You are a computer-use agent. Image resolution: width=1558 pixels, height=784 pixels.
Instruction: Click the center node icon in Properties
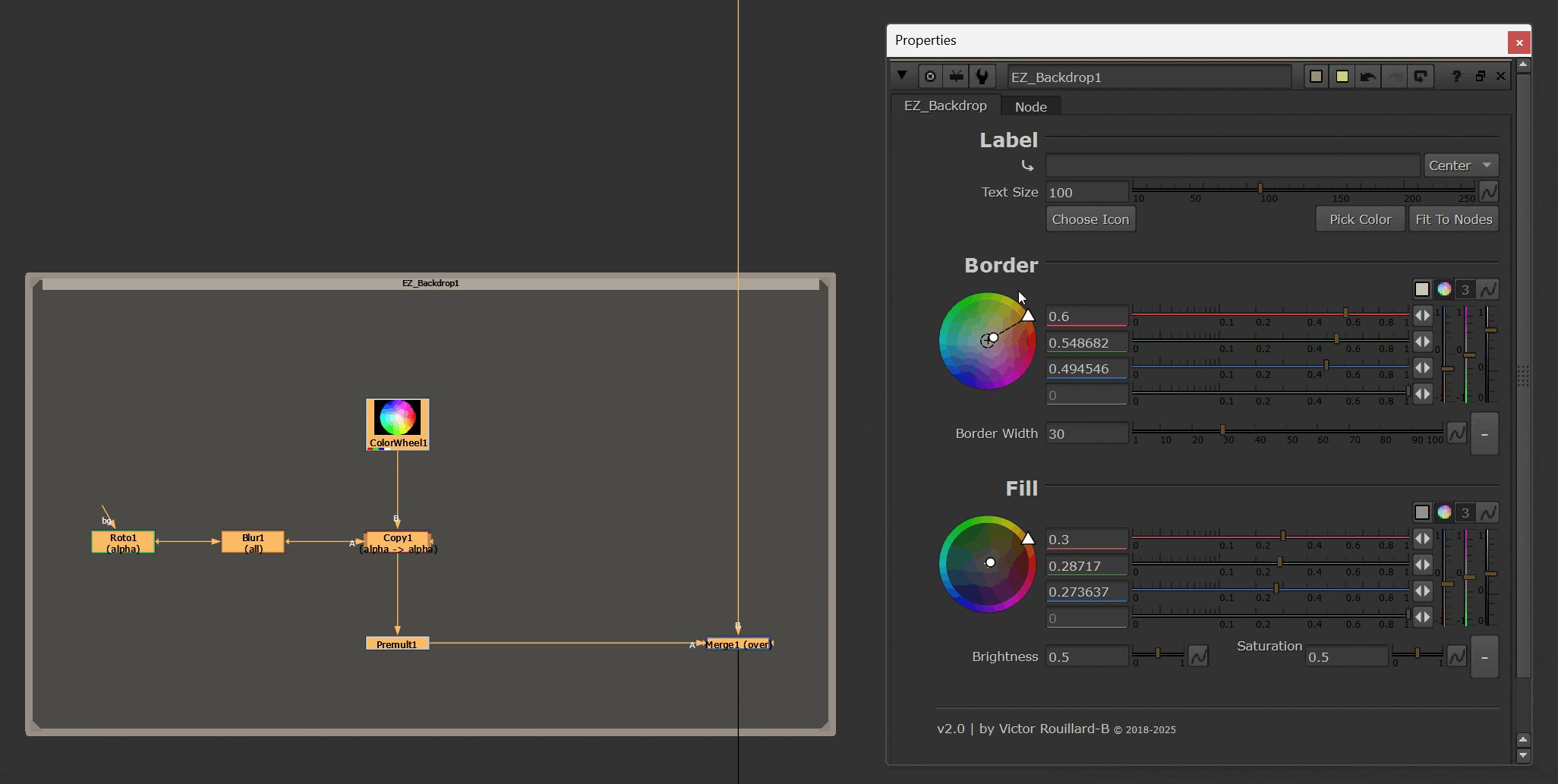tap(930, 77)
